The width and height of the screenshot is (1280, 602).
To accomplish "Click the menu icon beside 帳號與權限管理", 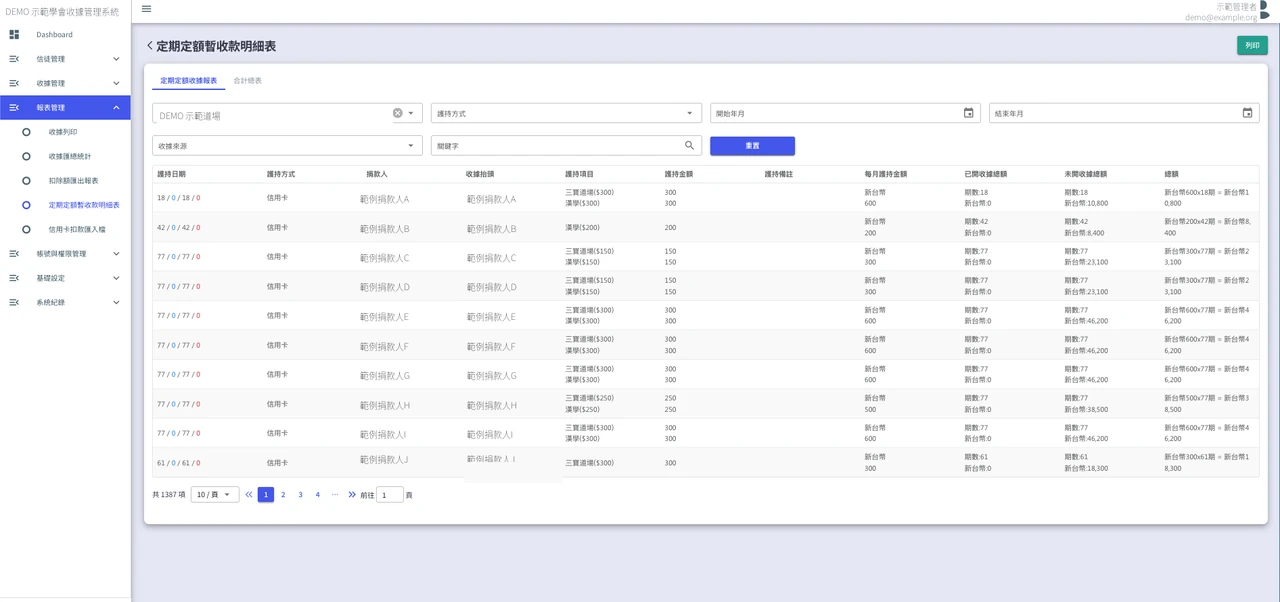I will (x=14, y=254).
